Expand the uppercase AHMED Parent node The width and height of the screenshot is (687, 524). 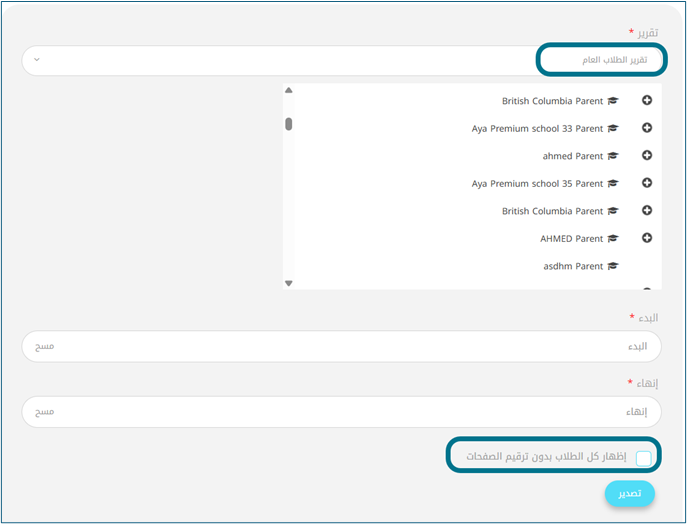point(646,238)
